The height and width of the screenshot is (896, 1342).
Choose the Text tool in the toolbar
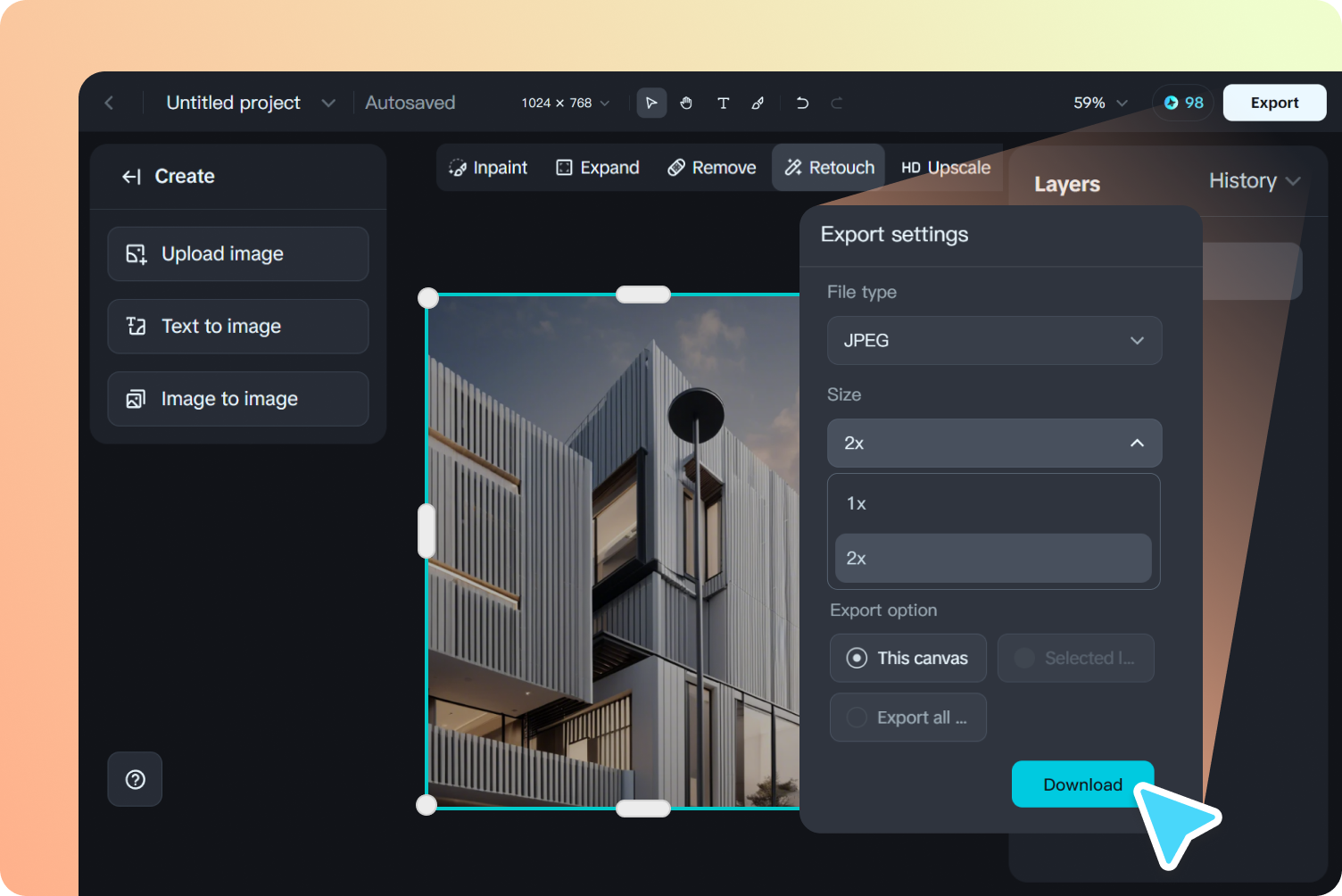(723, 103)
